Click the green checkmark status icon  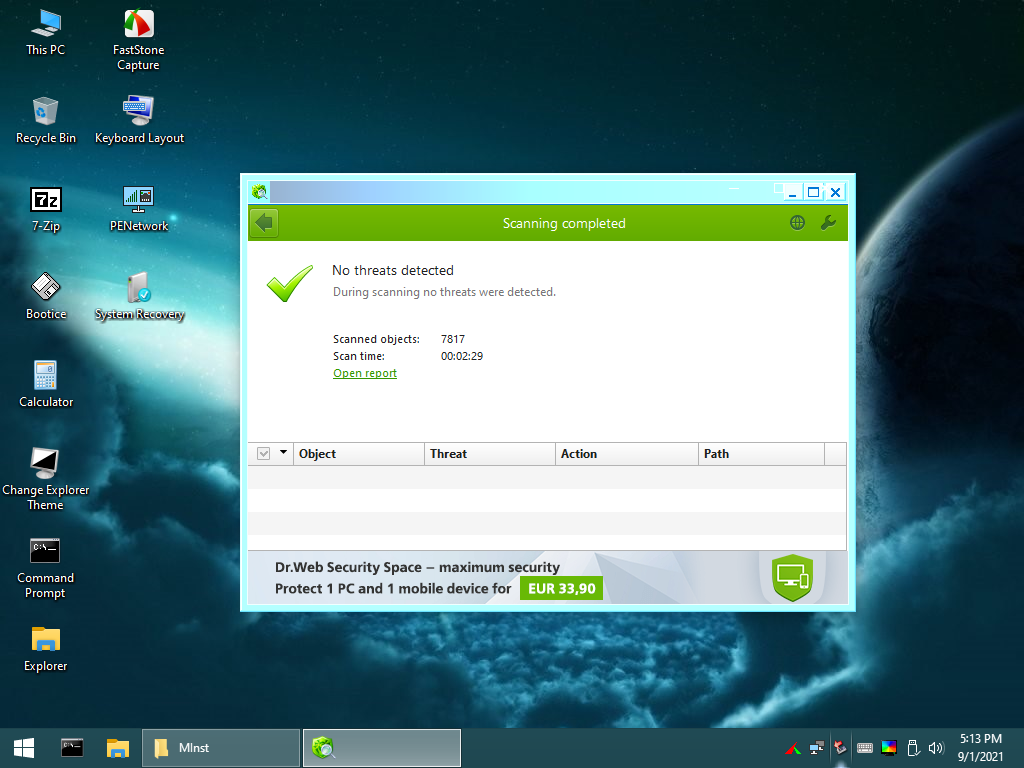tap(290, 283)
